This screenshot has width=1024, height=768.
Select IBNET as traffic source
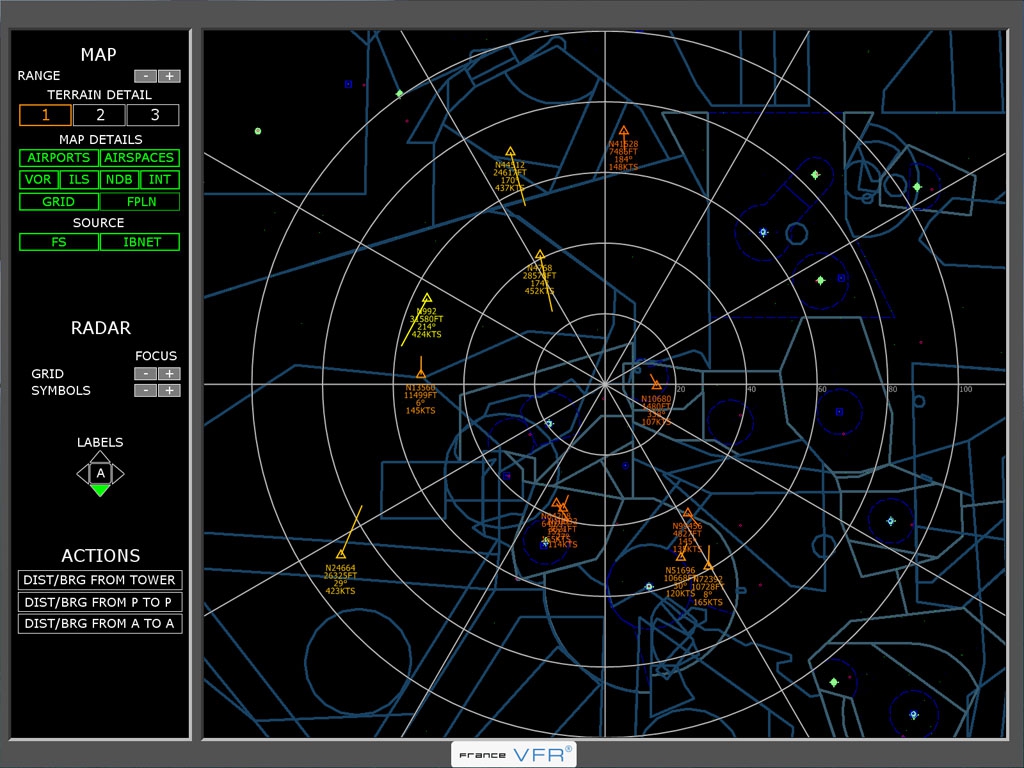click(x=142, y=242)
